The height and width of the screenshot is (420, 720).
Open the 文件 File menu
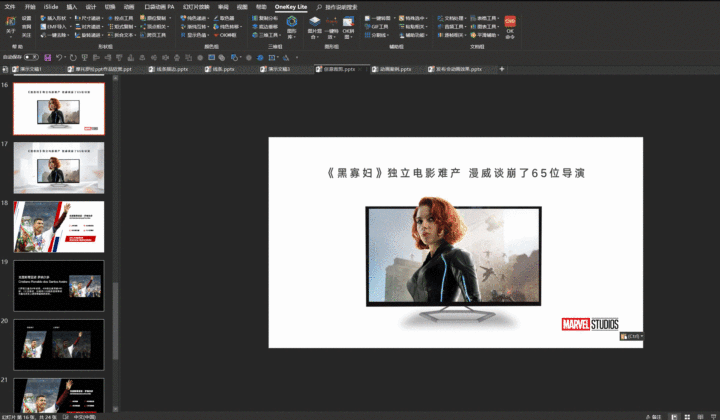click(10, 7)
